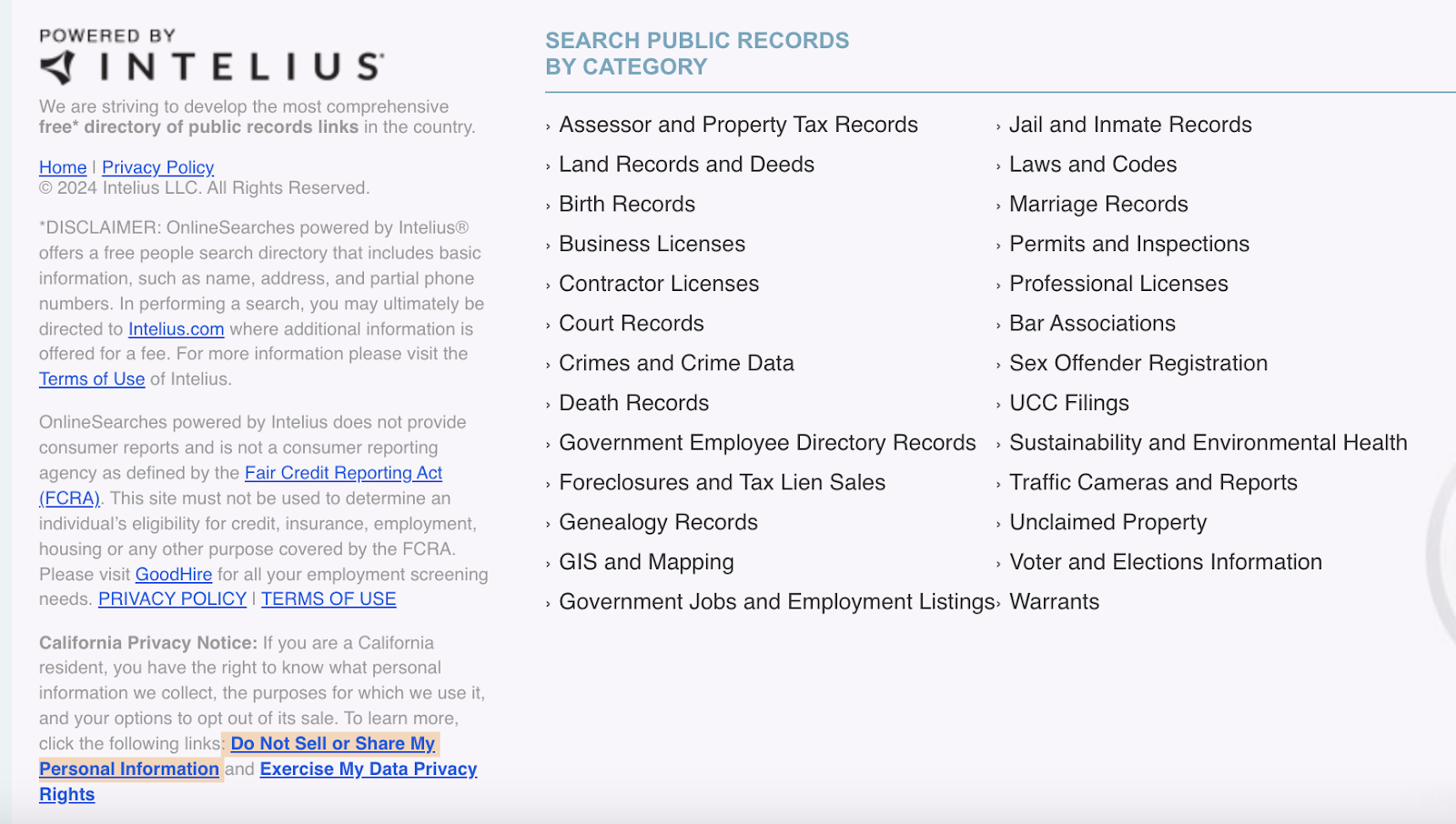The width and height of the screenshot is (1456, 824).
Task: Open the Privacy Policy link under the logo
Action: pos(158,167)
